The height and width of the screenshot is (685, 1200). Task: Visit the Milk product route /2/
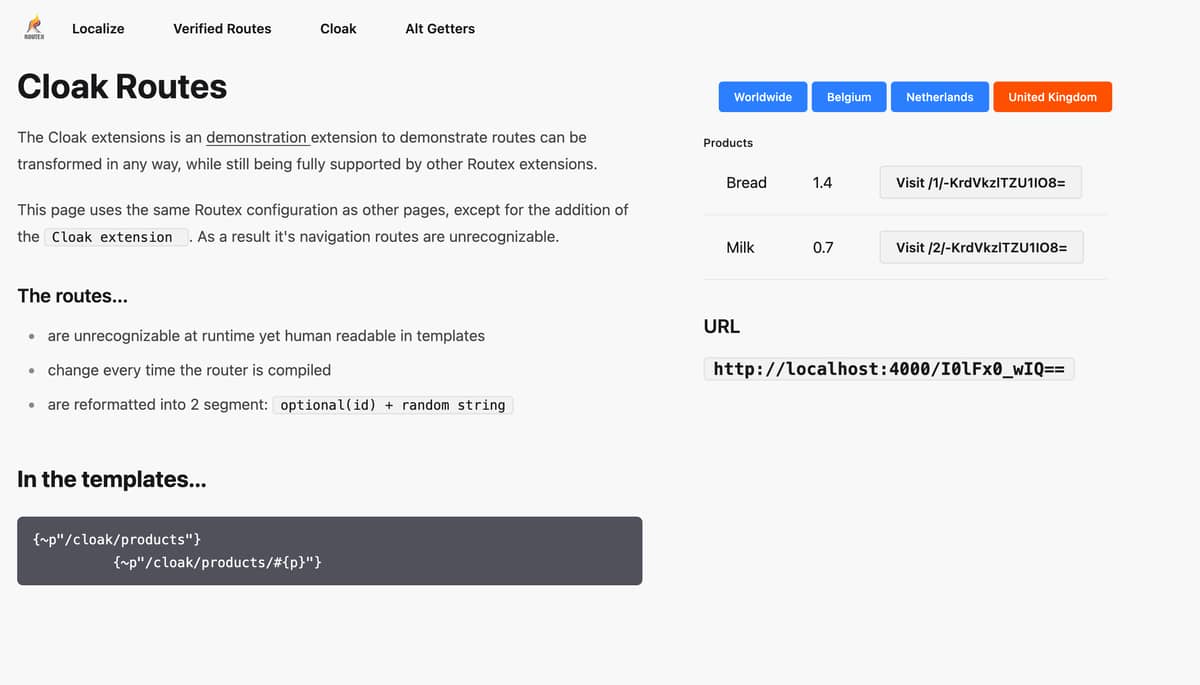tap(981, 247)
